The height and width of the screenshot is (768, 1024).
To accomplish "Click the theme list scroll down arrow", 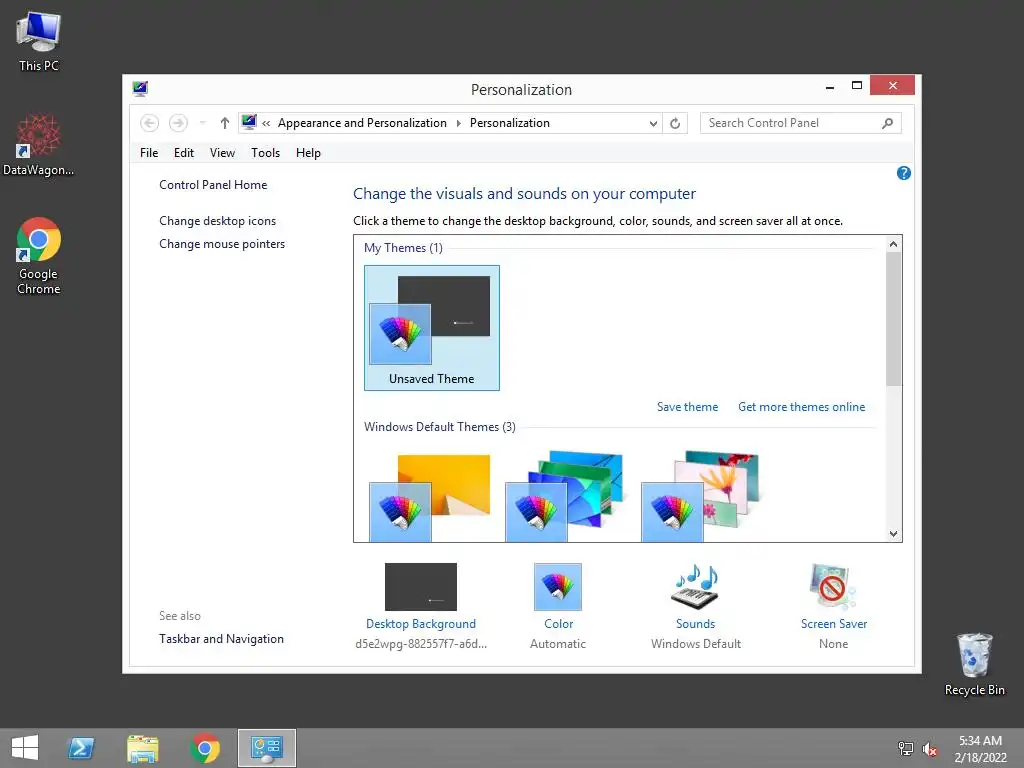I will coord(893,534).
